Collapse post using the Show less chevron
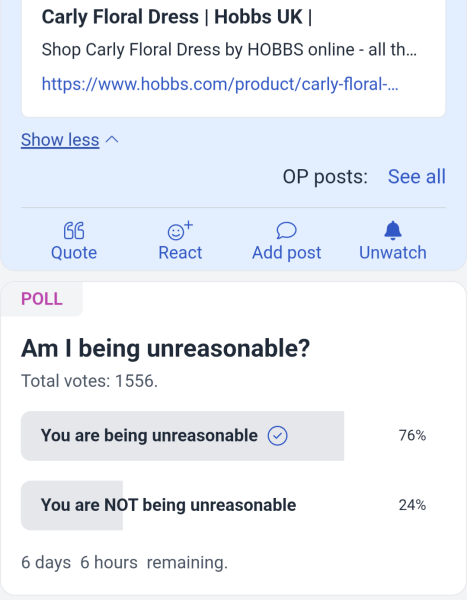Image resolution: width=467 pixels, height=600 pixels. coord(112,140)
